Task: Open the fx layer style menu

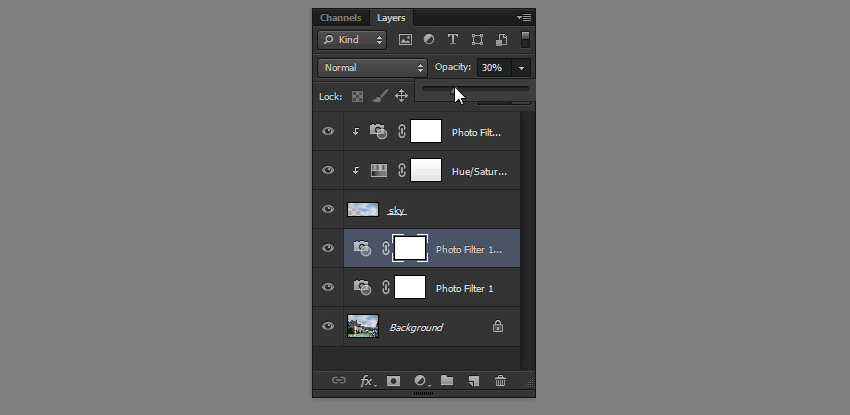Action: (367, 381)
